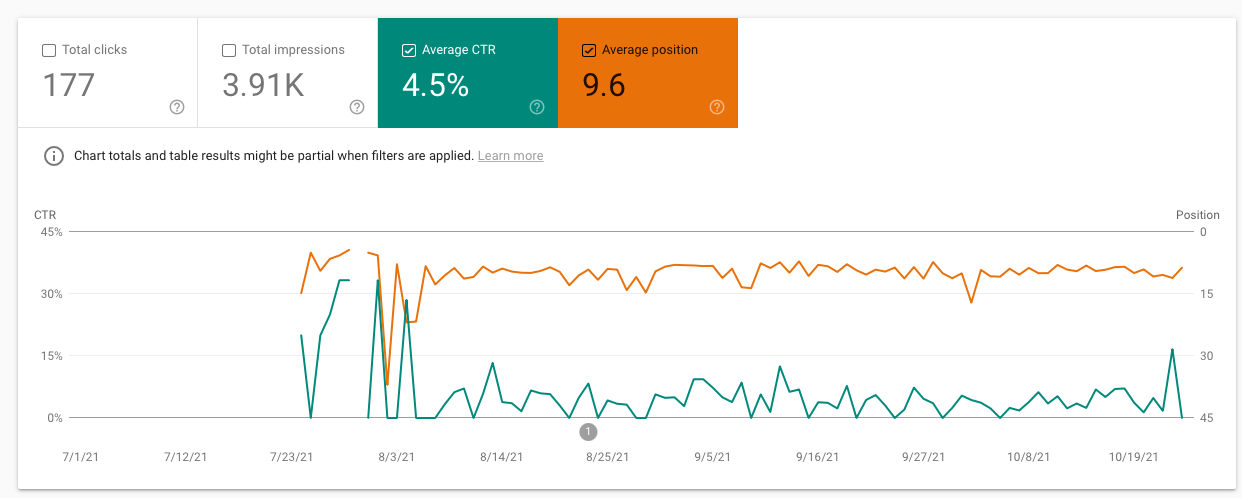Uncheck the Average position checkbox

[x=589, y=50]
